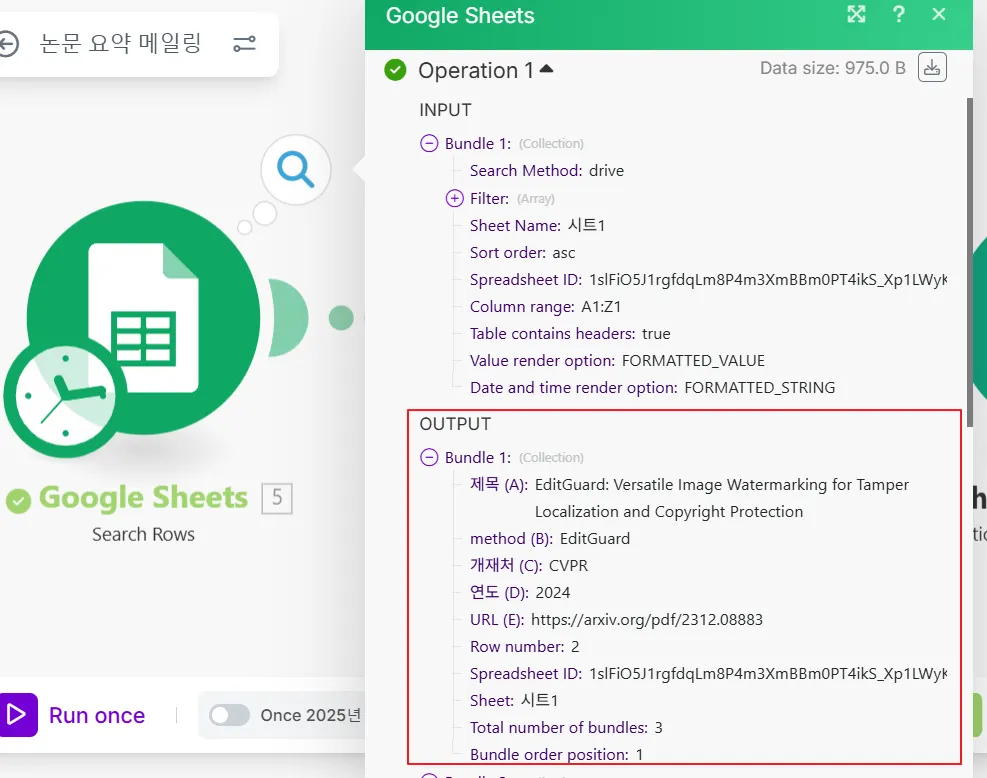Click the module's green connector dot
The height and width of the screenshot is (778, 987).
click(x=341, y=318)
